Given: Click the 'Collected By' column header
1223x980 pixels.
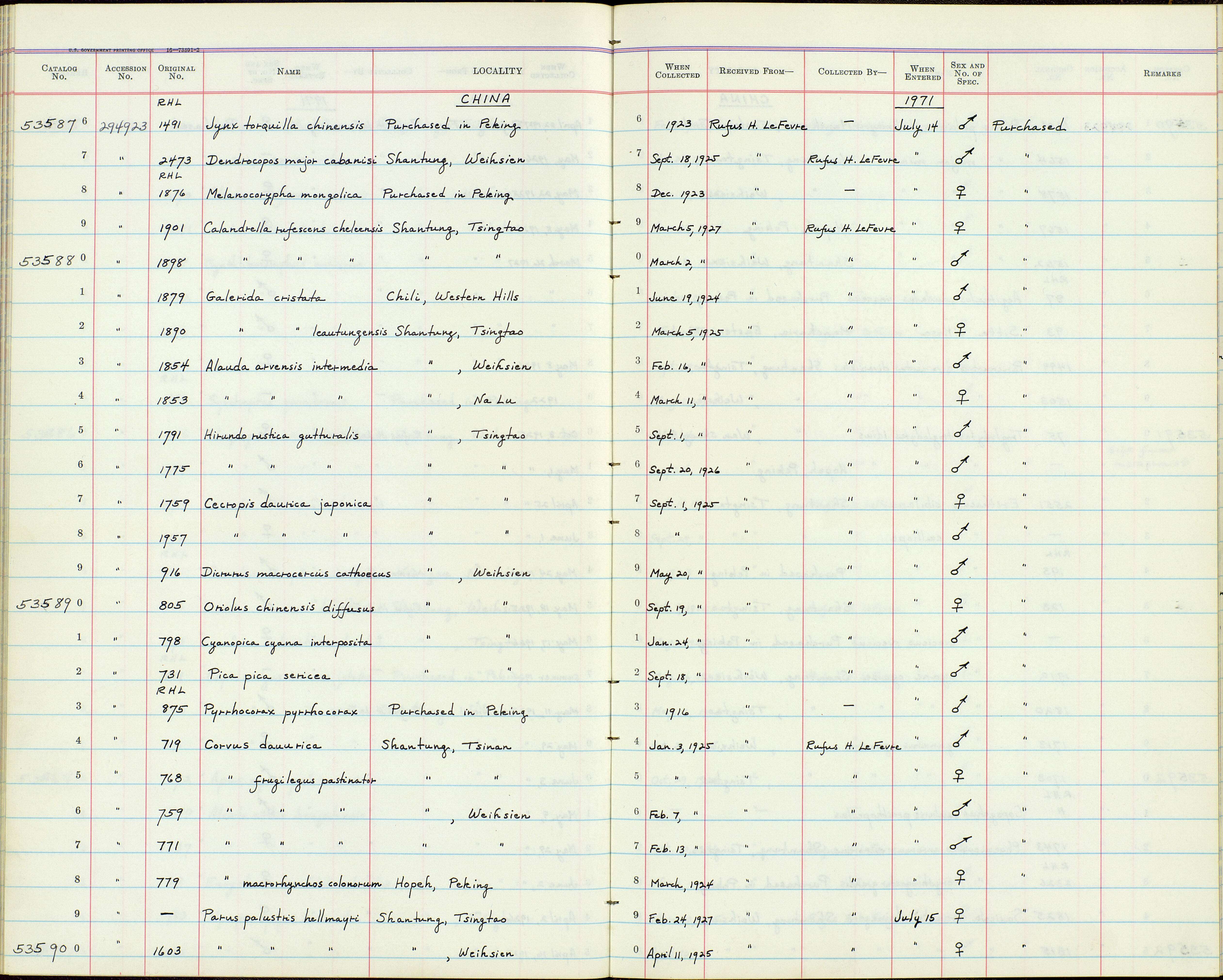Looking at the screenshot, I should [852, 72].
